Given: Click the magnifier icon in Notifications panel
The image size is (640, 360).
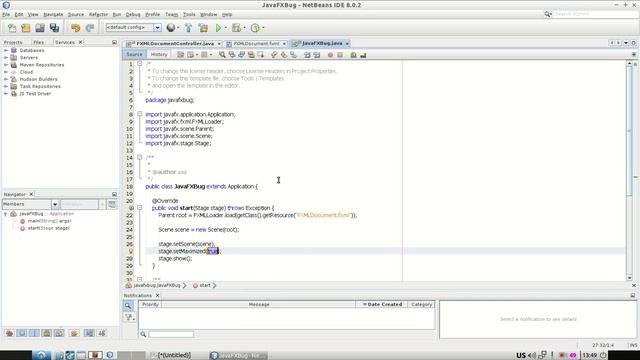Looking at the screenshot, I should (128, 306).
